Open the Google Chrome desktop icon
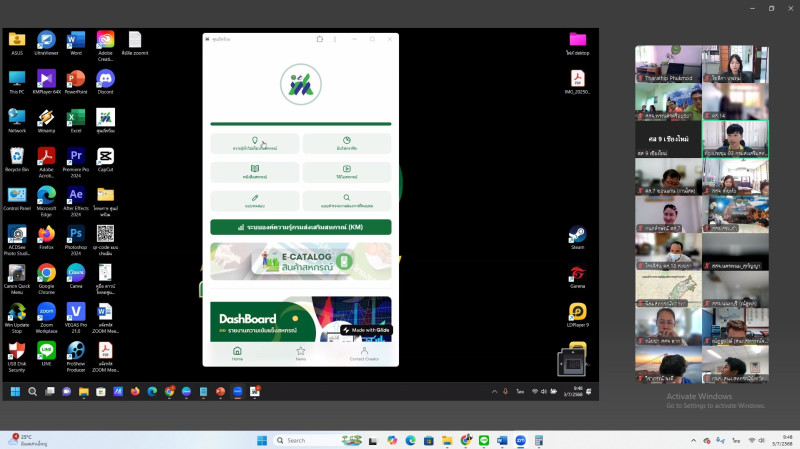Image resolution: width=800 pixels, height=449 pixels. click(46, 279)
